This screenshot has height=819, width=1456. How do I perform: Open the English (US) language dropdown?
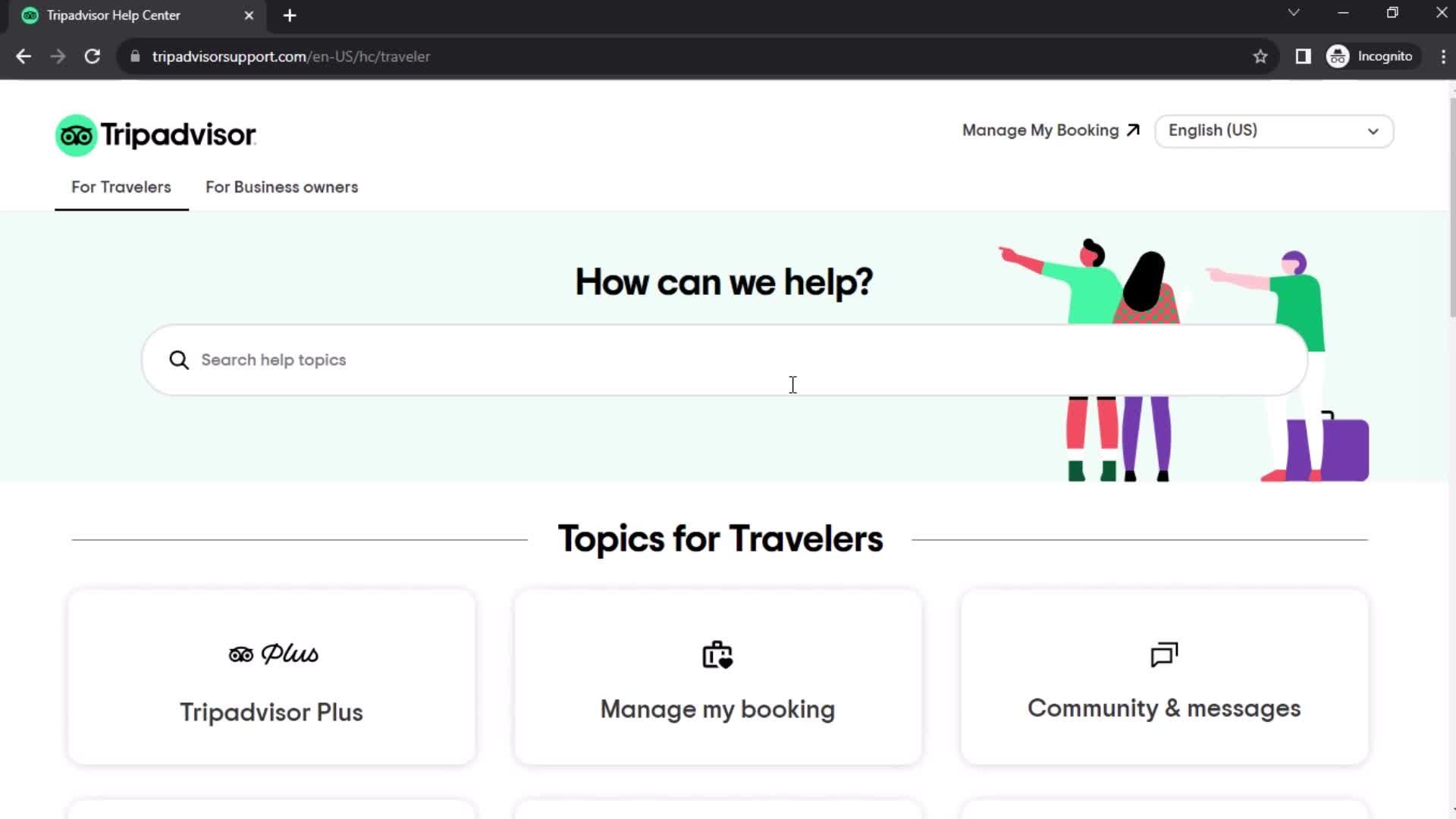tap(1274, 131)
